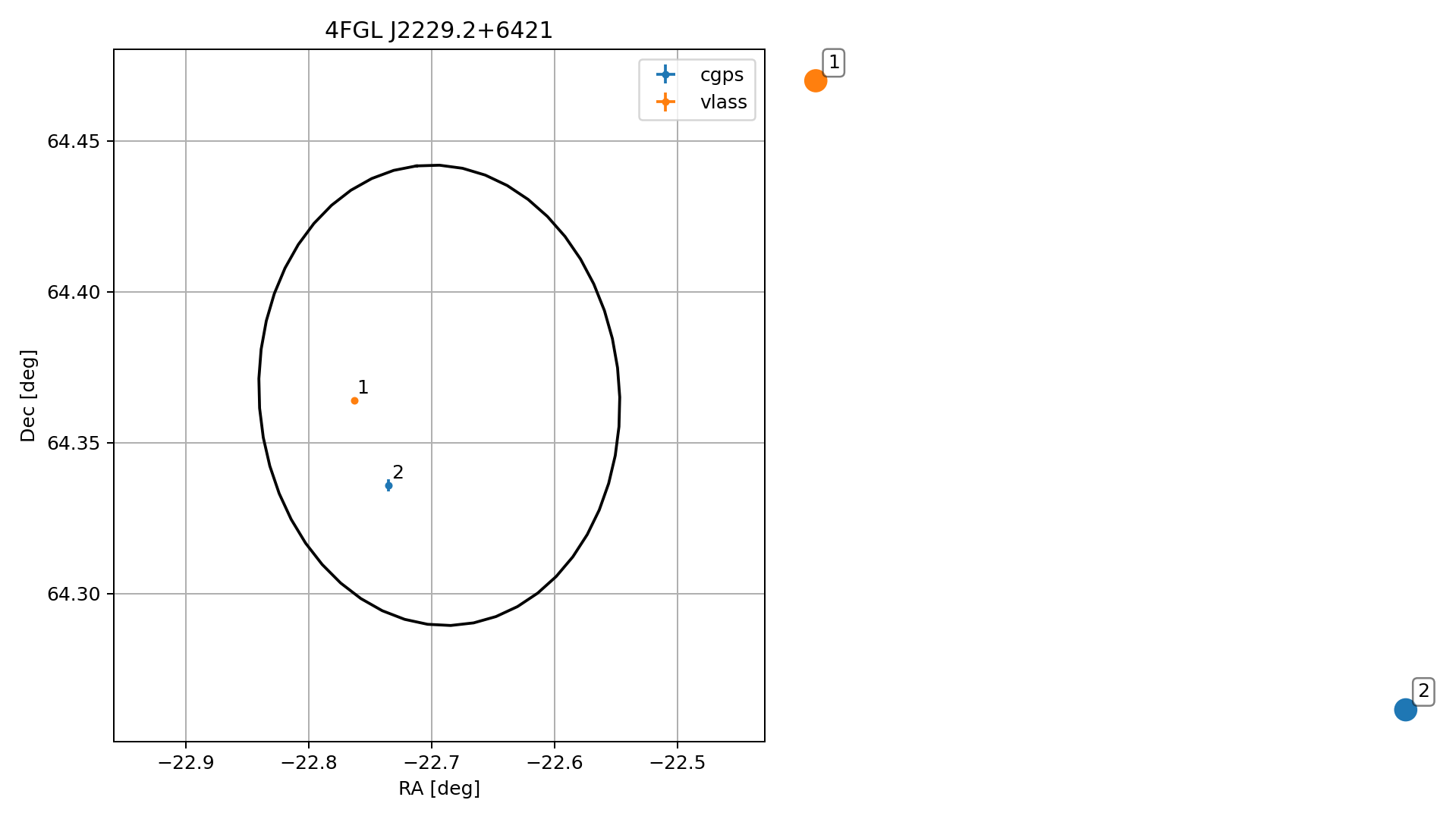Image resolution: width=1456 pixels, height=819 pixels.
Task: Click the −22.5 tick label on RA axis
Action: click(x=678, y=763)
